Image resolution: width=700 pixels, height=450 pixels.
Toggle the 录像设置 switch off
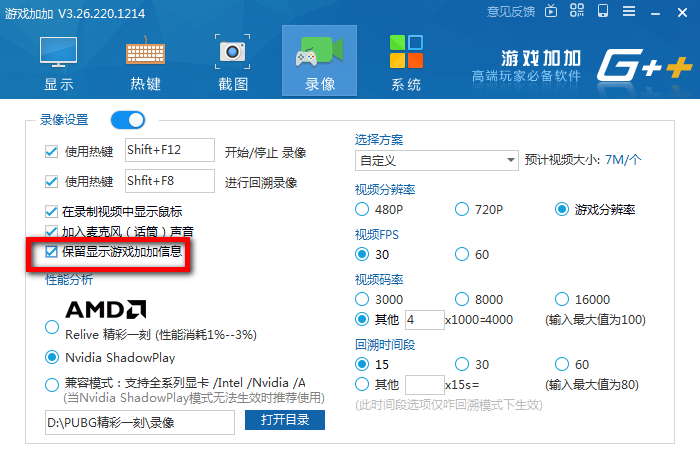128,120
